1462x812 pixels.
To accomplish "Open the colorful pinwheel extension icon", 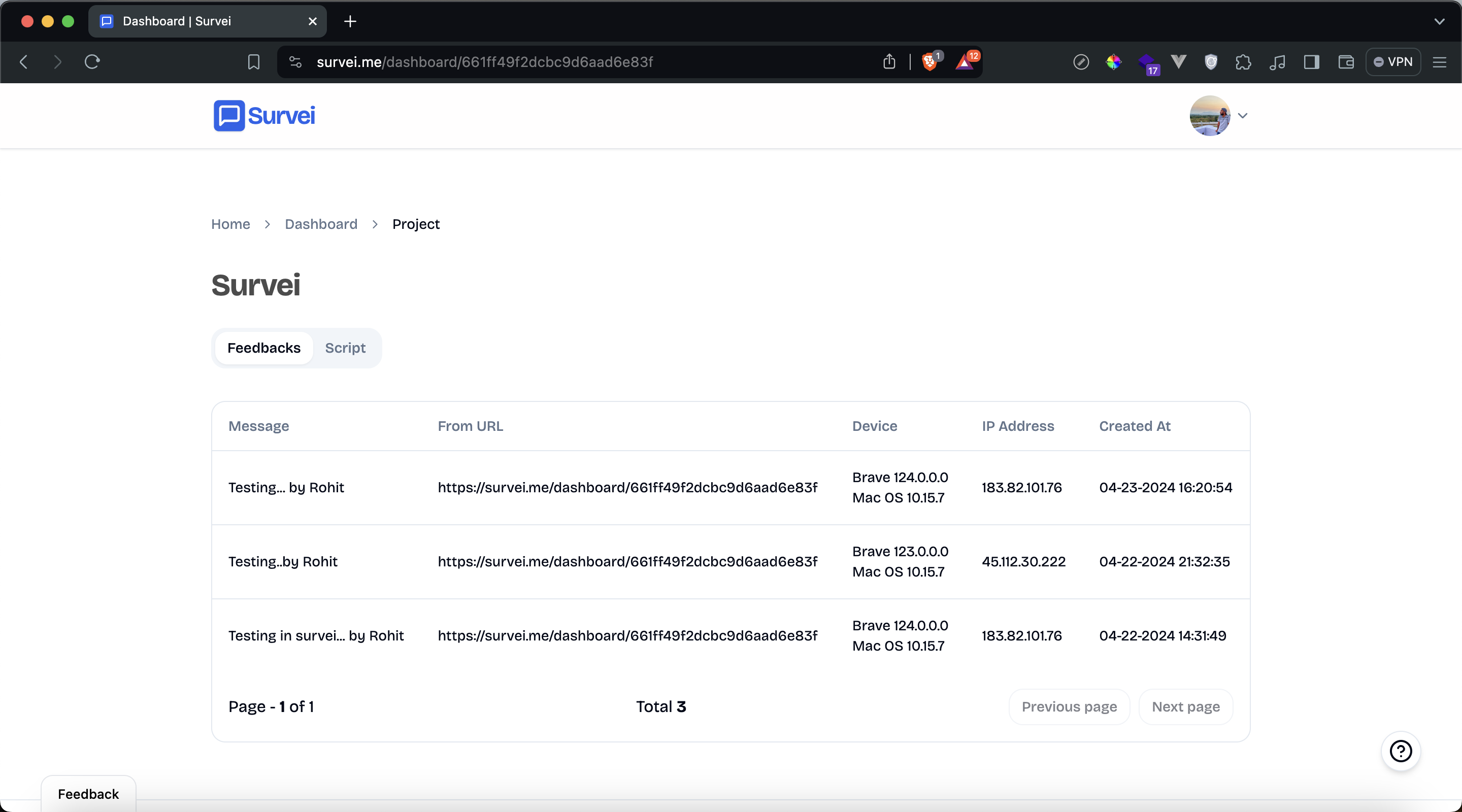I will [1114, 62].
